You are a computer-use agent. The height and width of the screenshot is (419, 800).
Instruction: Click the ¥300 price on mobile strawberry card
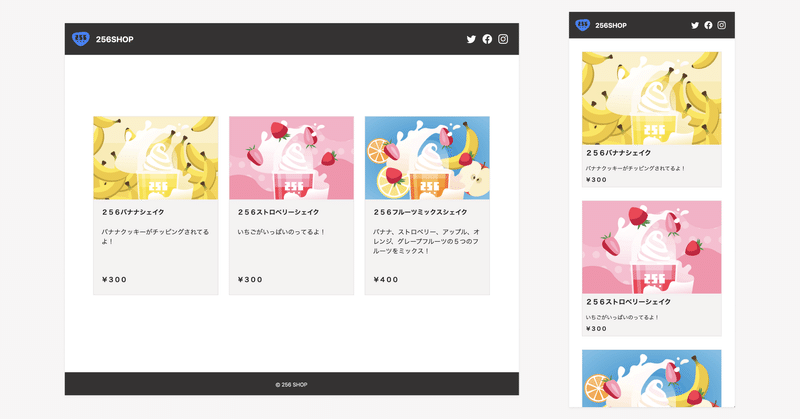click(596, 329)
